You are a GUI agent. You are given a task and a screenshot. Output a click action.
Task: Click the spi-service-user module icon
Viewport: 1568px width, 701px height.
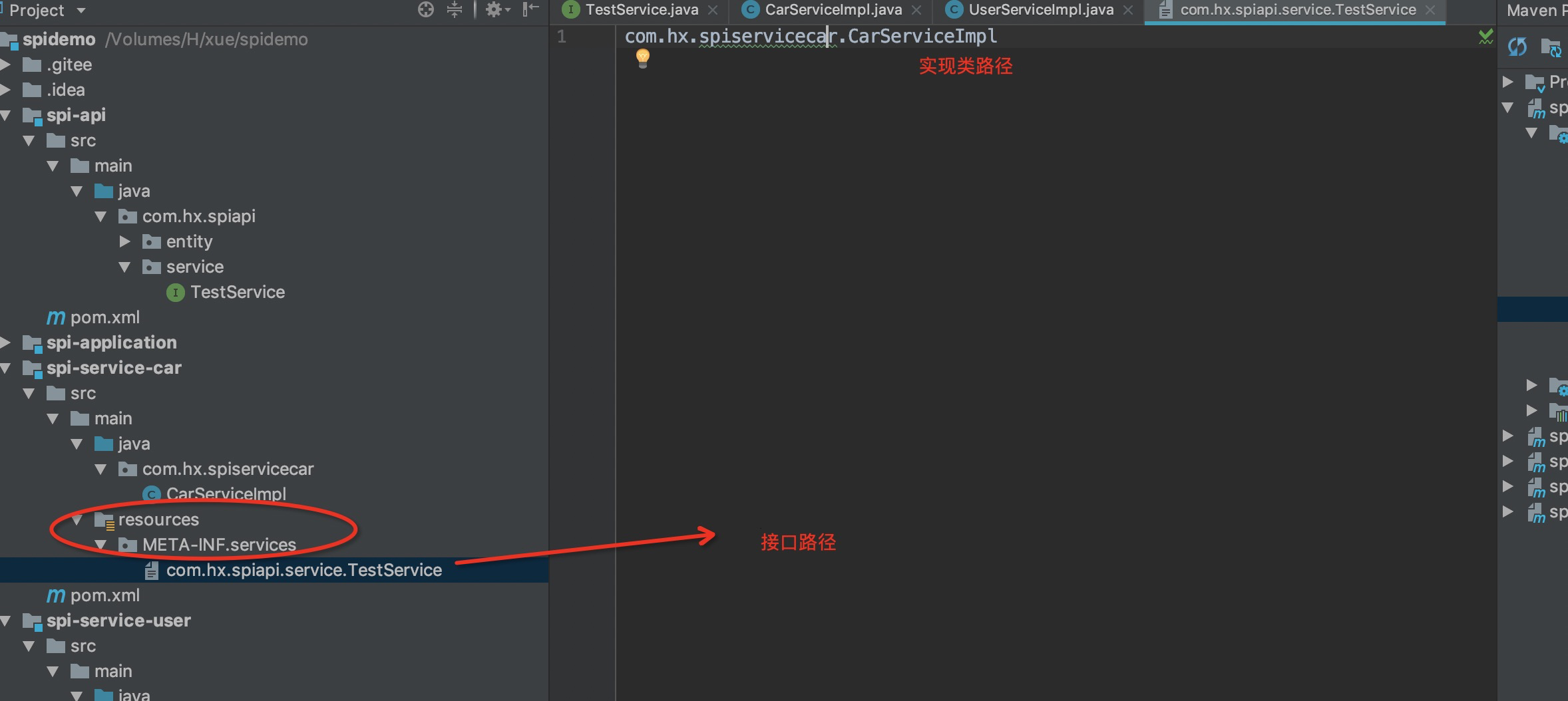(x=32, y=621)
